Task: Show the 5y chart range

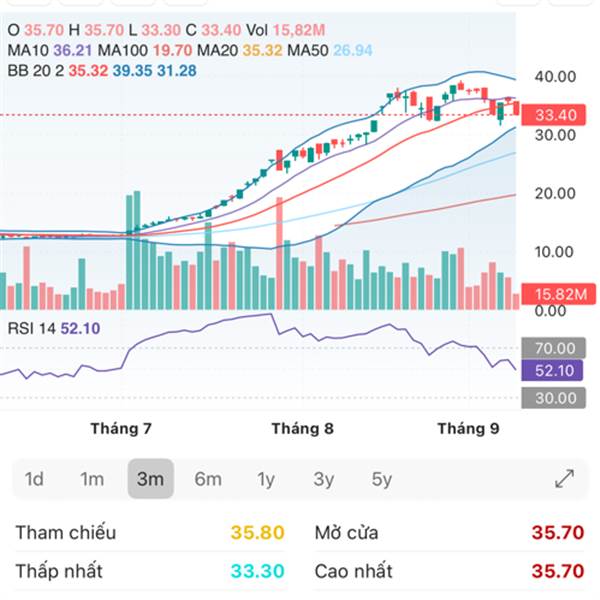Action: tap(382, 479)
